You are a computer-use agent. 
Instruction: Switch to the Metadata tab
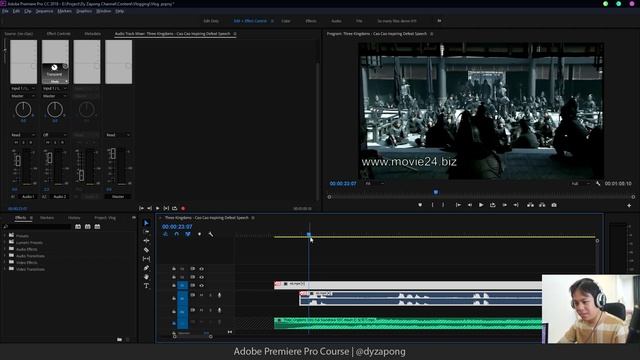click(x=93, y=33)
